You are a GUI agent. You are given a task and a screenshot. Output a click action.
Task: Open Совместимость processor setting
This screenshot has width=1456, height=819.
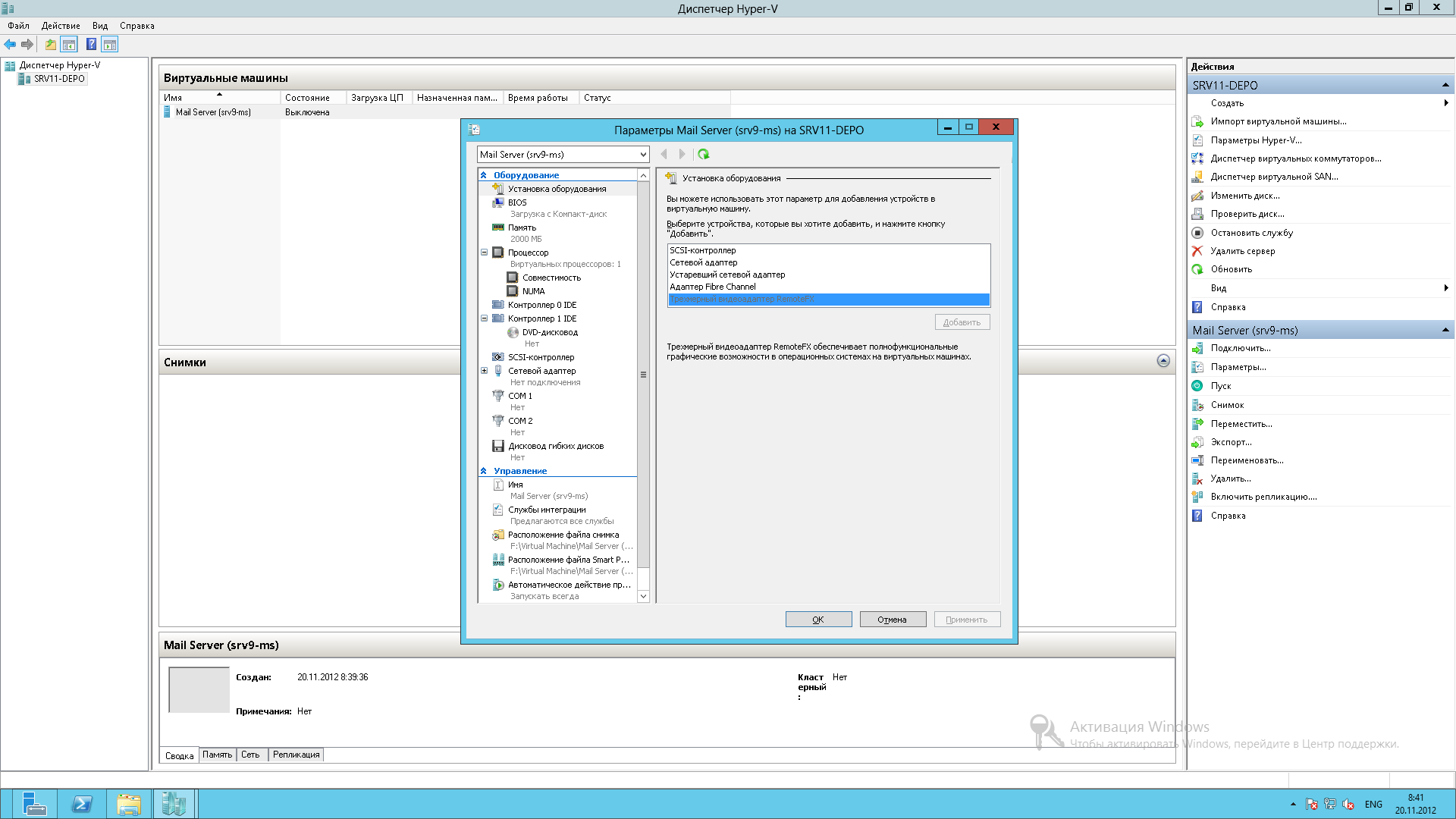[x=551, y=278]
